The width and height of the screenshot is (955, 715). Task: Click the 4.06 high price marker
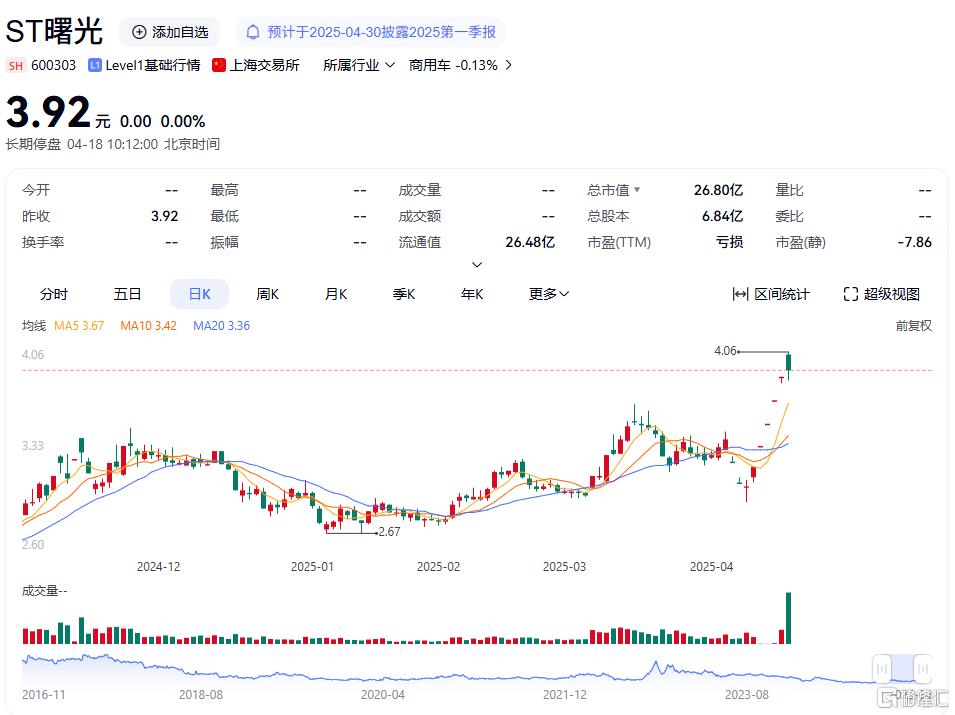tap(725, 351)
